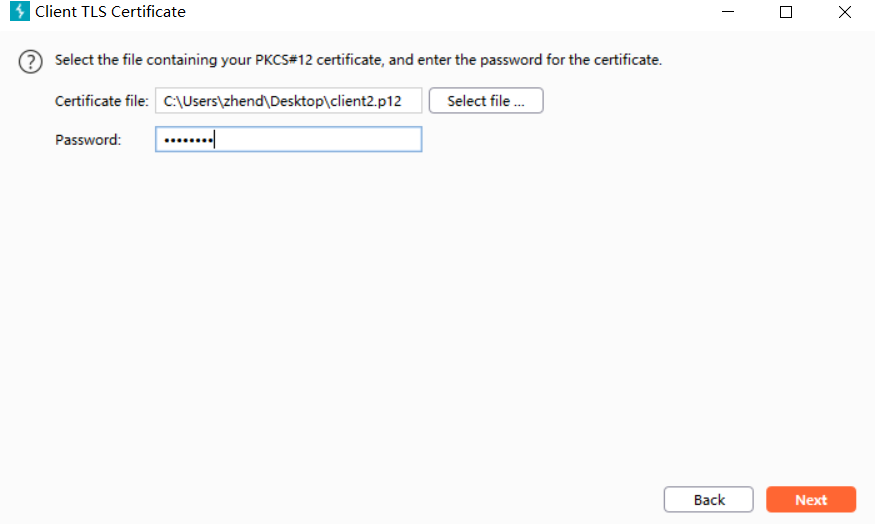
Task: Maximize the Client TLS Certificate window
Action: [x=786, y=12]
